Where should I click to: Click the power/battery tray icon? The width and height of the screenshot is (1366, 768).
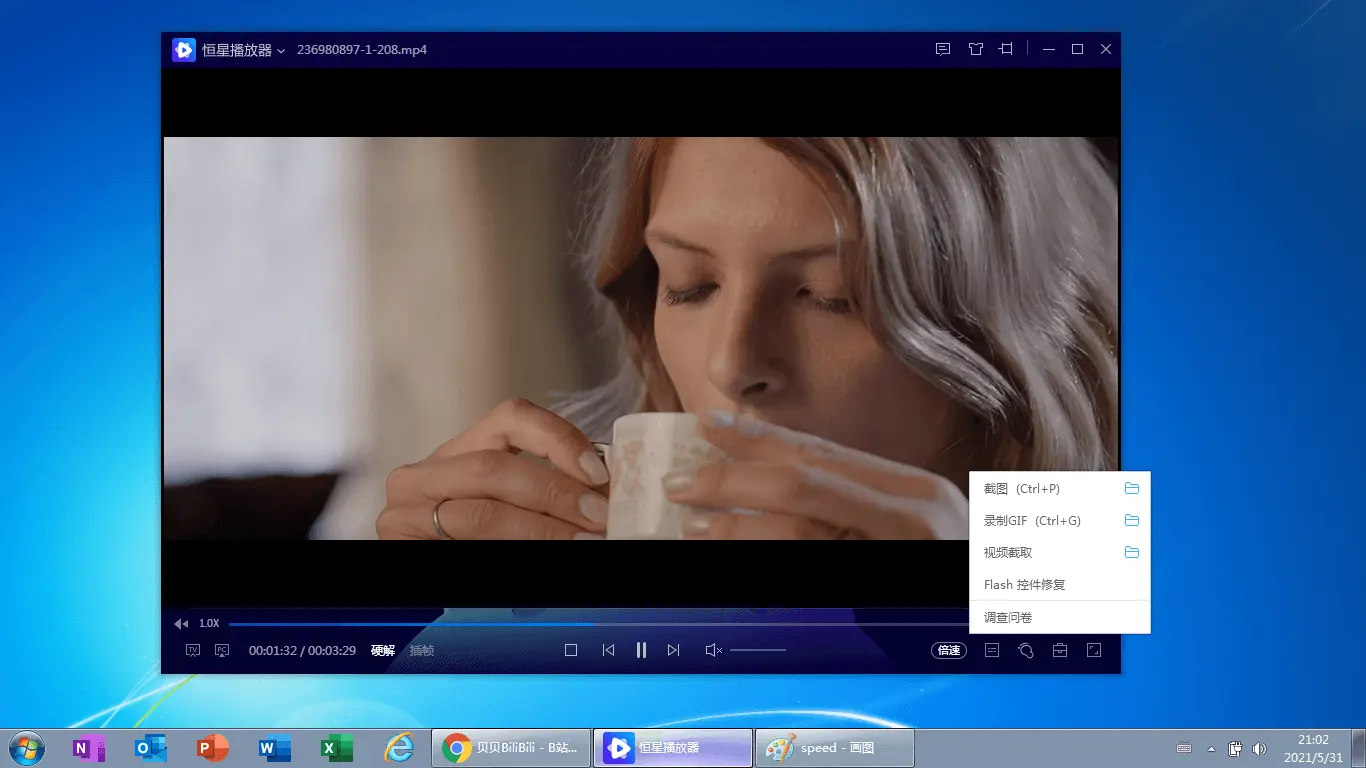(x=1236, y=748)
